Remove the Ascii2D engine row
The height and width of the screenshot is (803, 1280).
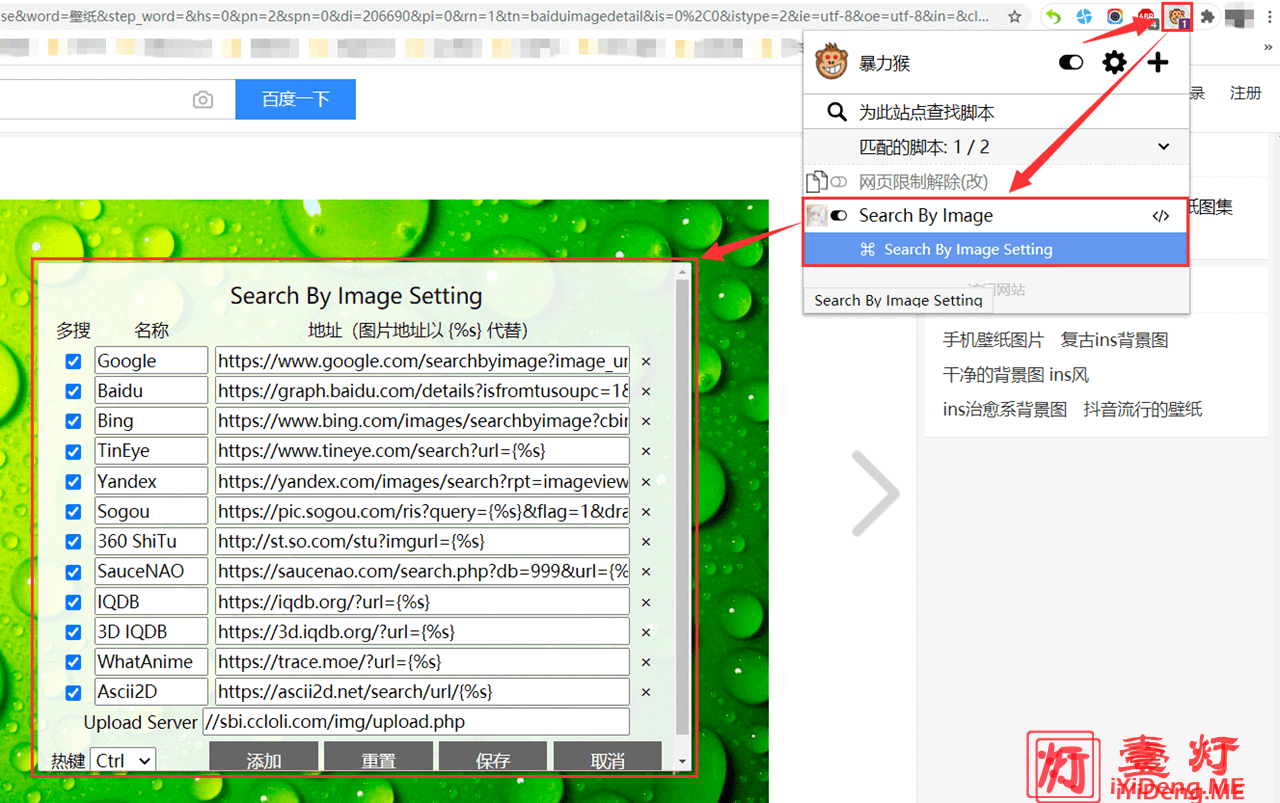(645, 693)
